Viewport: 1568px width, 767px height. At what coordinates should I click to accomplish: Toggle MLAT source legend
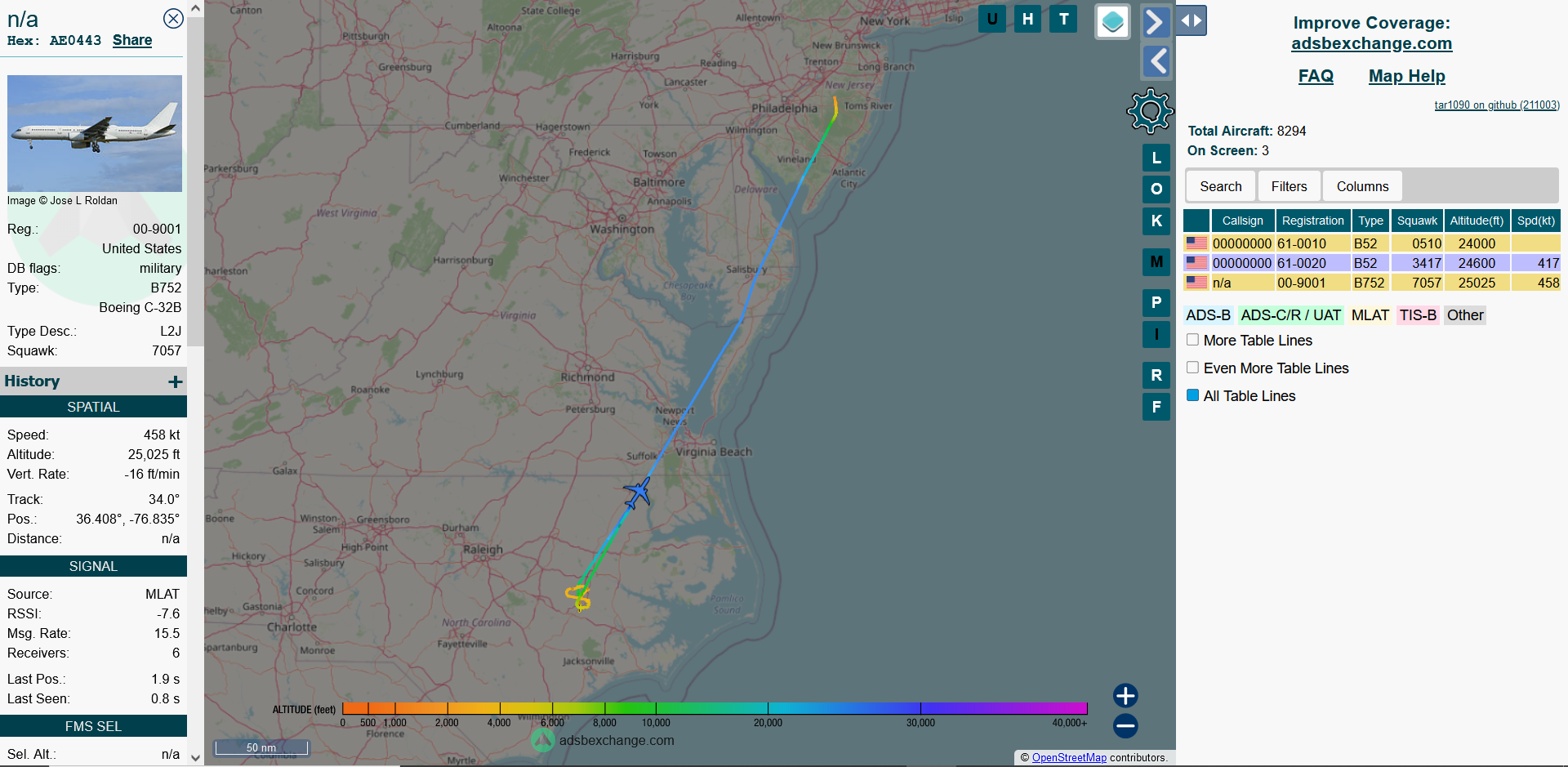[x=1370, y=315]
